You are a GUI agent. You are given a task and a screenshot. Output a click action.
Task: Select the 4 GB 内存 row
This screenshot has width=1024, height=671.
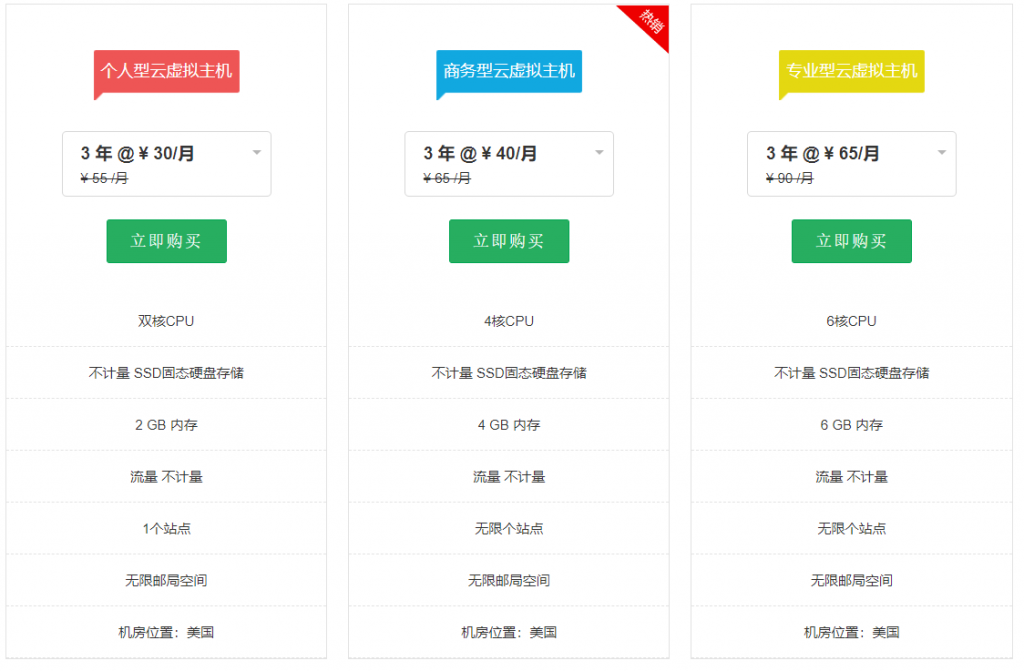coord(508,425)
